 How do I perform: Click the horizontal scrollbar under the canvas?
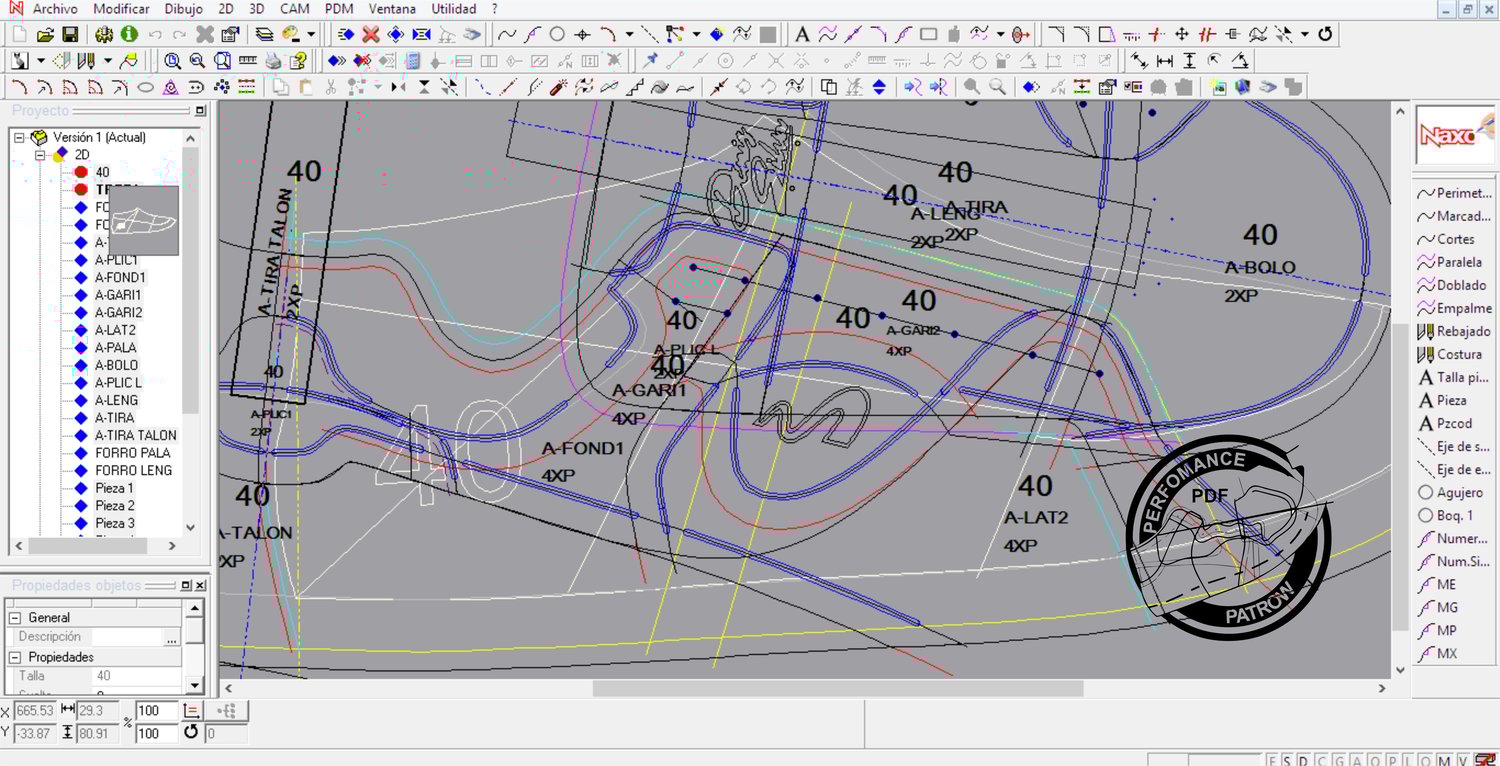(837, 688)
